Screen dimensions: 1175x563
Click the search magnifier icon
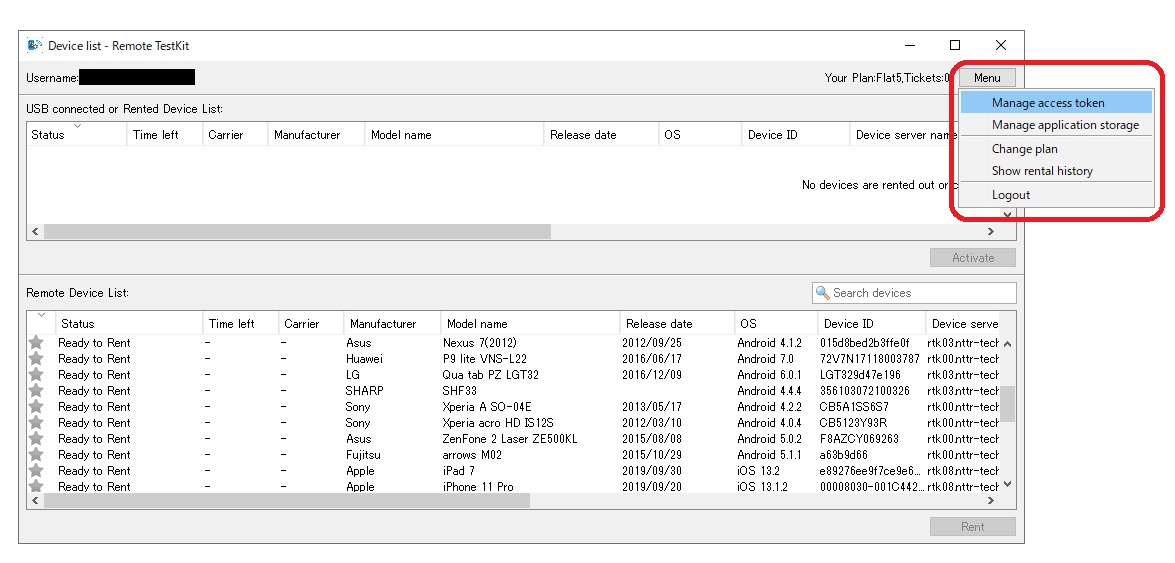pyautogui.click(x=823, y=293)
